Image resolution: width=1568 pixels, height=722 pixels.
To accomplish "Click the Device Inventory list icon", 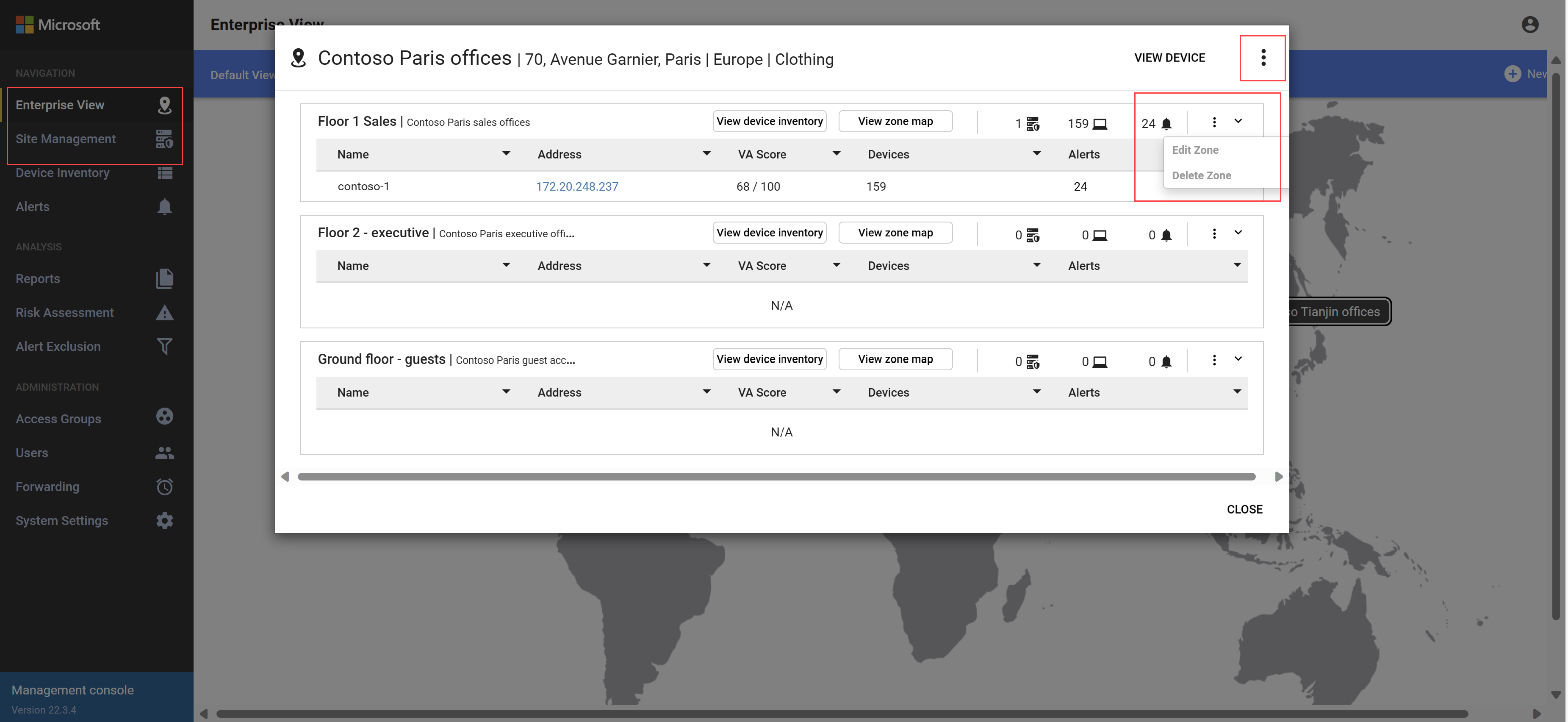I will (x=164, y=173).
